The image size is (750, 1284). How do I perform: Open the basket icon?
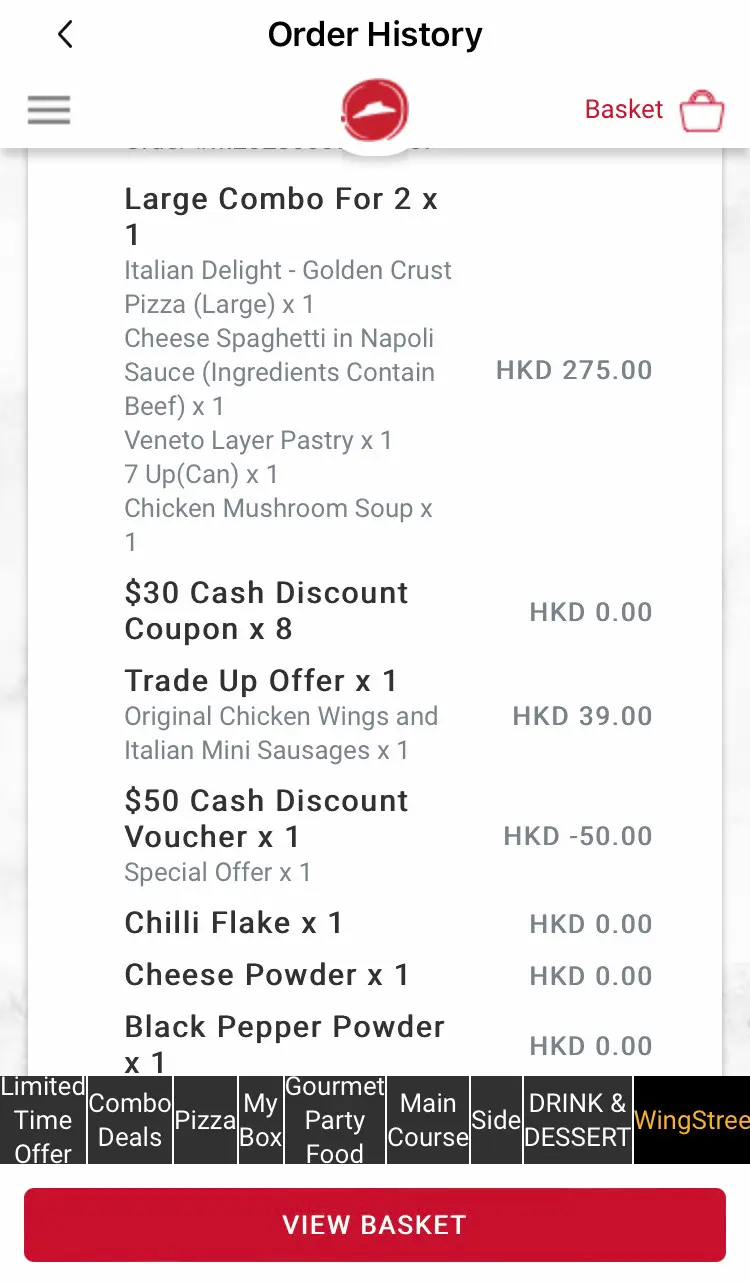click(x=701, y=111)
